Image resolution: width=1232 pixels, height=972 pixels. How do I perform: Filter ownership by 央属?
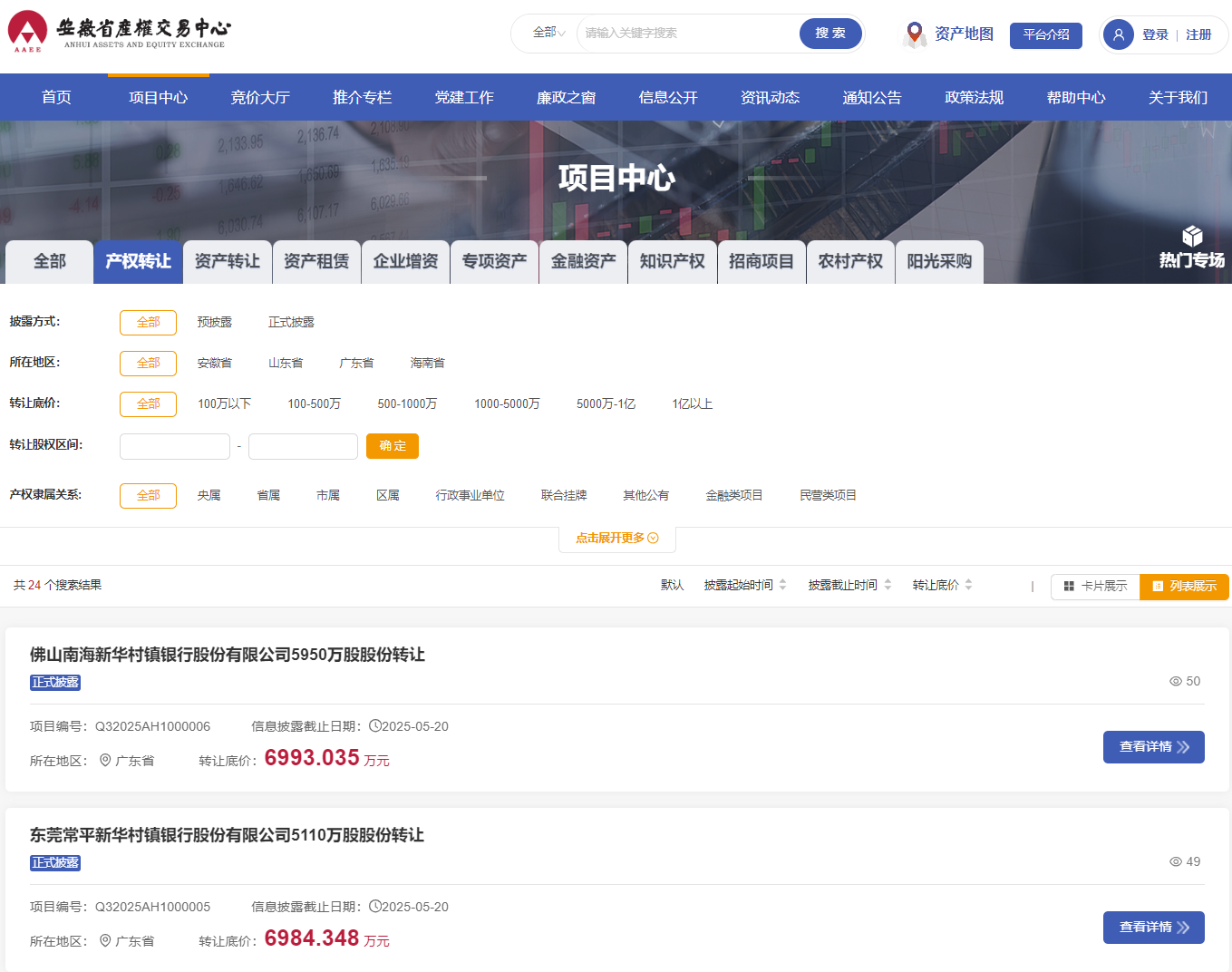tap(209, 495)
